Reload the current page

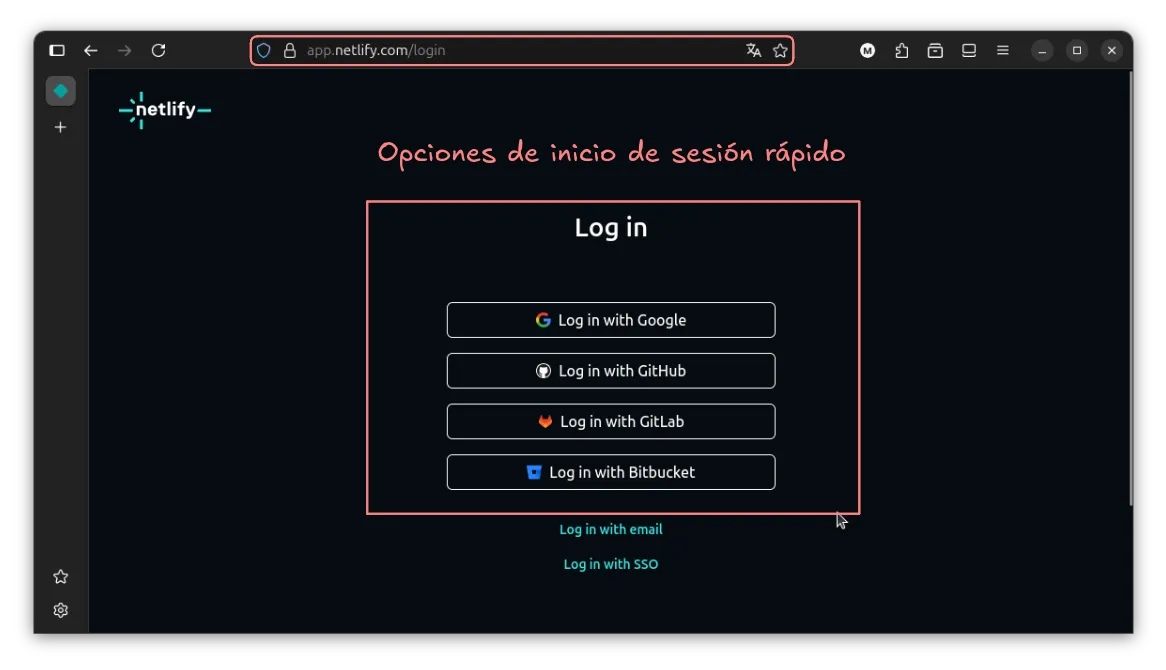[x=158, y=50]
